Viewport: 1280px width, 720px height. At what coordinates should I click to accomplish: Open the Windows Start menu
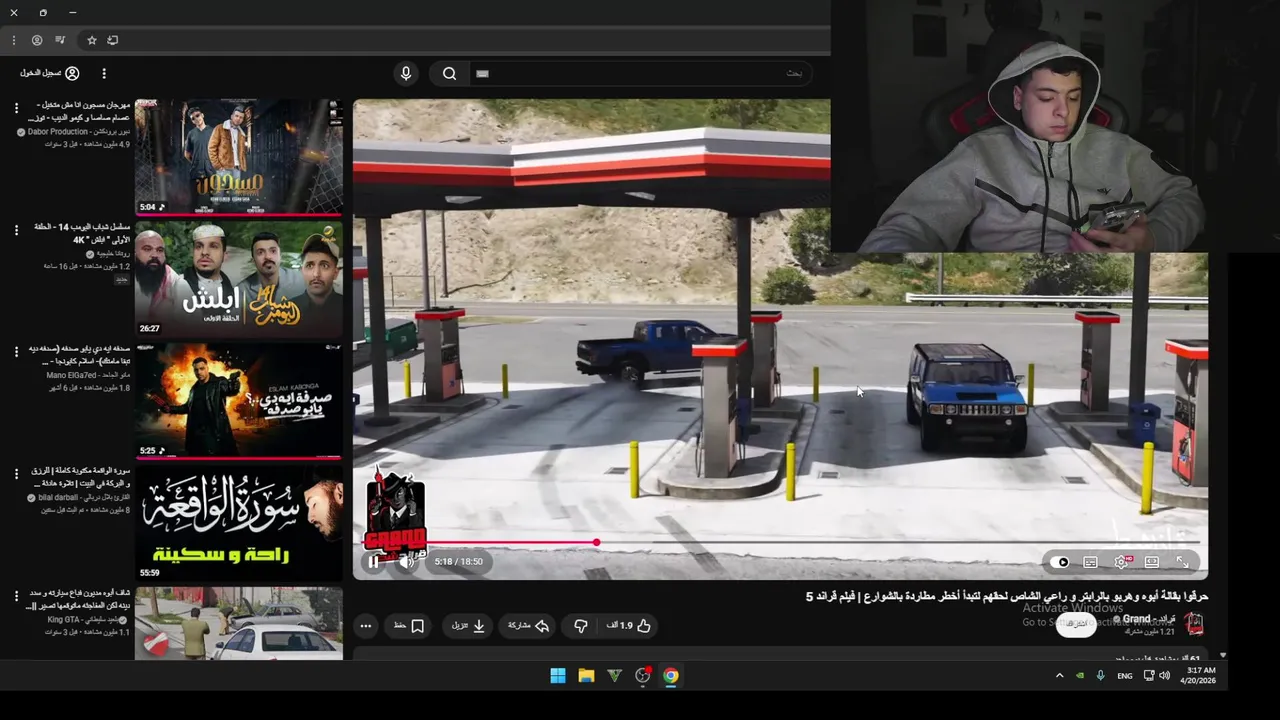pos(558,676)
